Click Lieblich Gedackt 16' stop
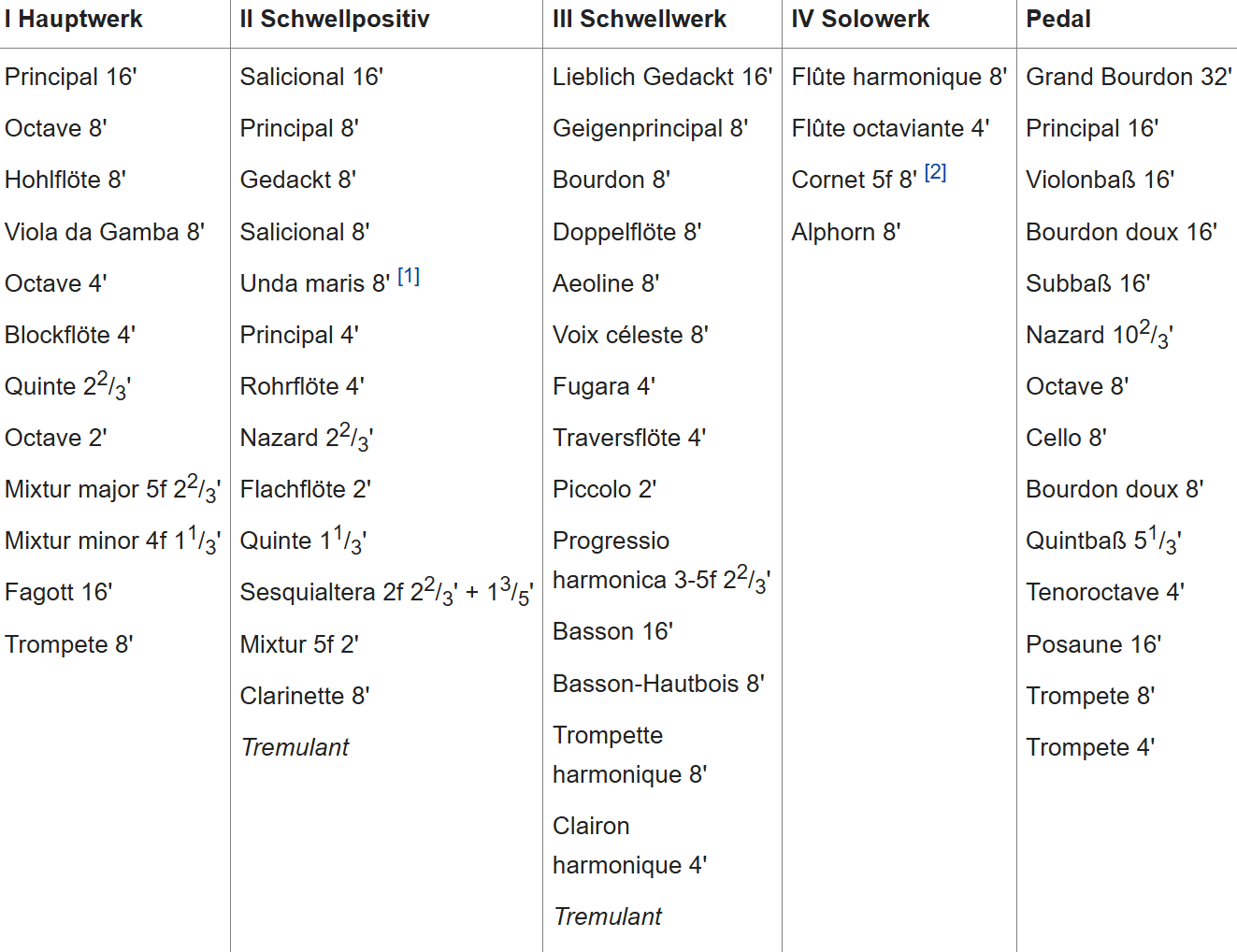1237x952 pixels. tap(662, 77)
